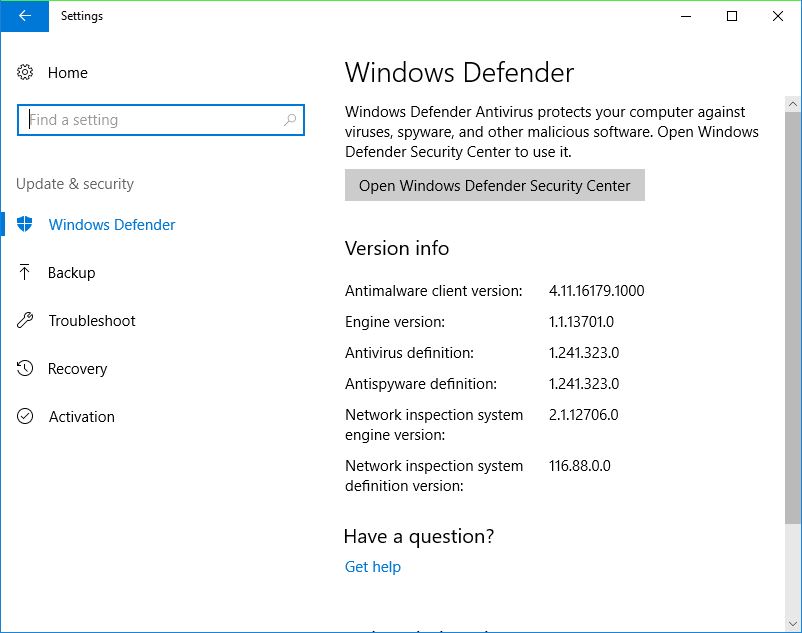The height and width of the screenshot is (633, 802).
Task: Open the Backup section
Action: pos(72,273)
